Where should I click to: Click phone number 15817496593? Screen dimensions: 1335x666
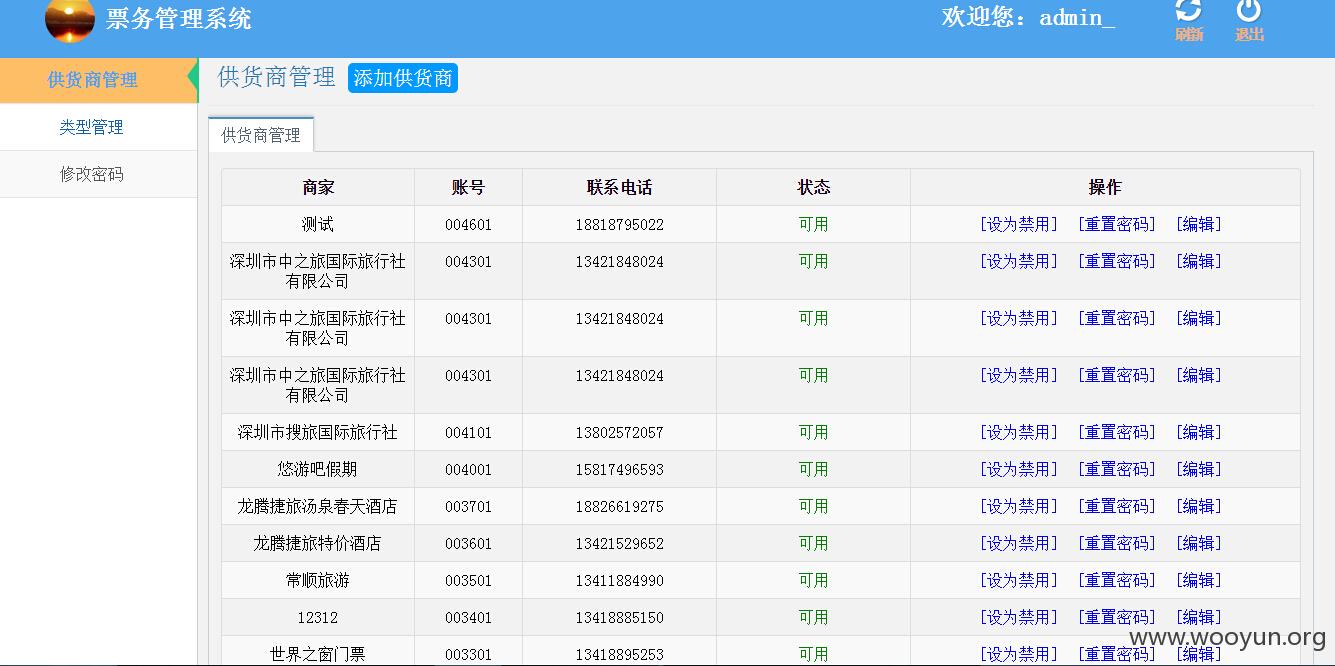619,470
